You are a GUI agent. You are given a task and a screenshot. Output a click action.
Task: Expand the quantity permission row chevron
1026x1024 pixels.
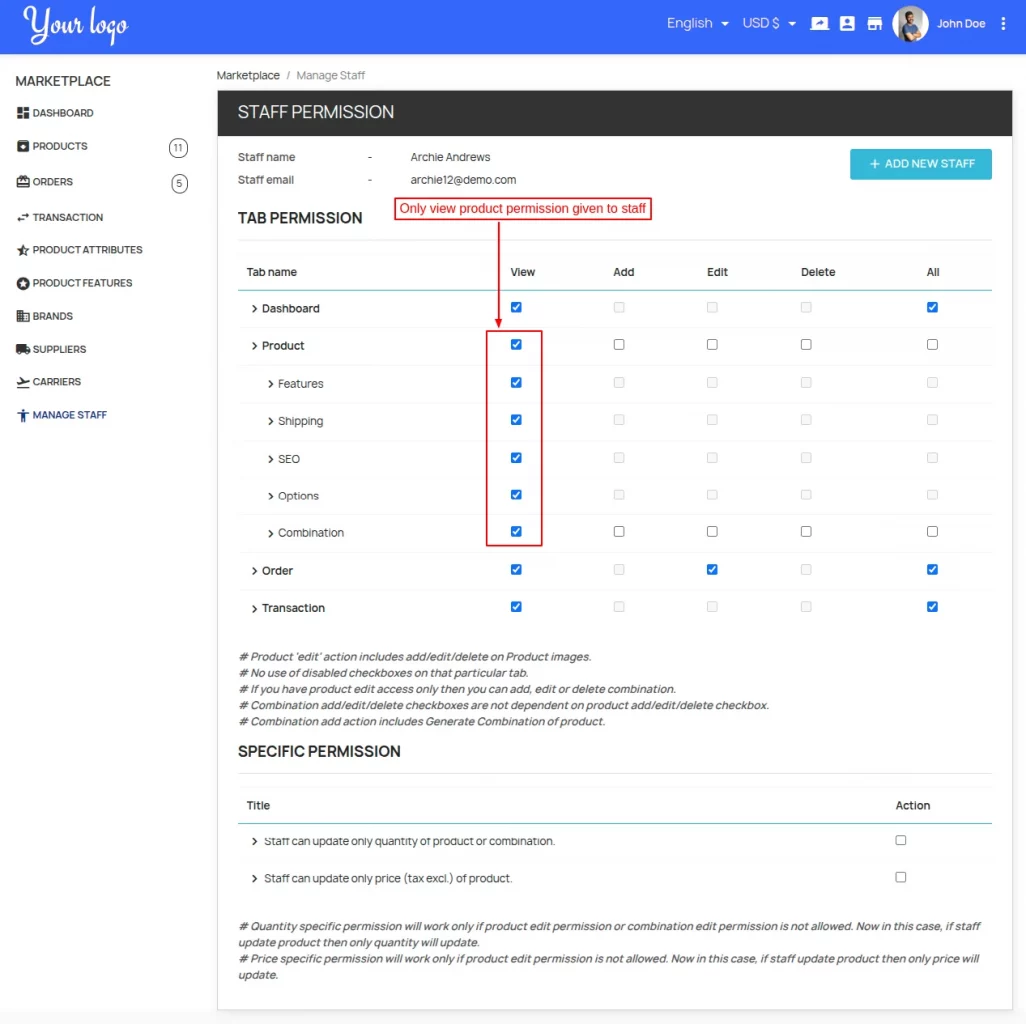tap(255, 841)
